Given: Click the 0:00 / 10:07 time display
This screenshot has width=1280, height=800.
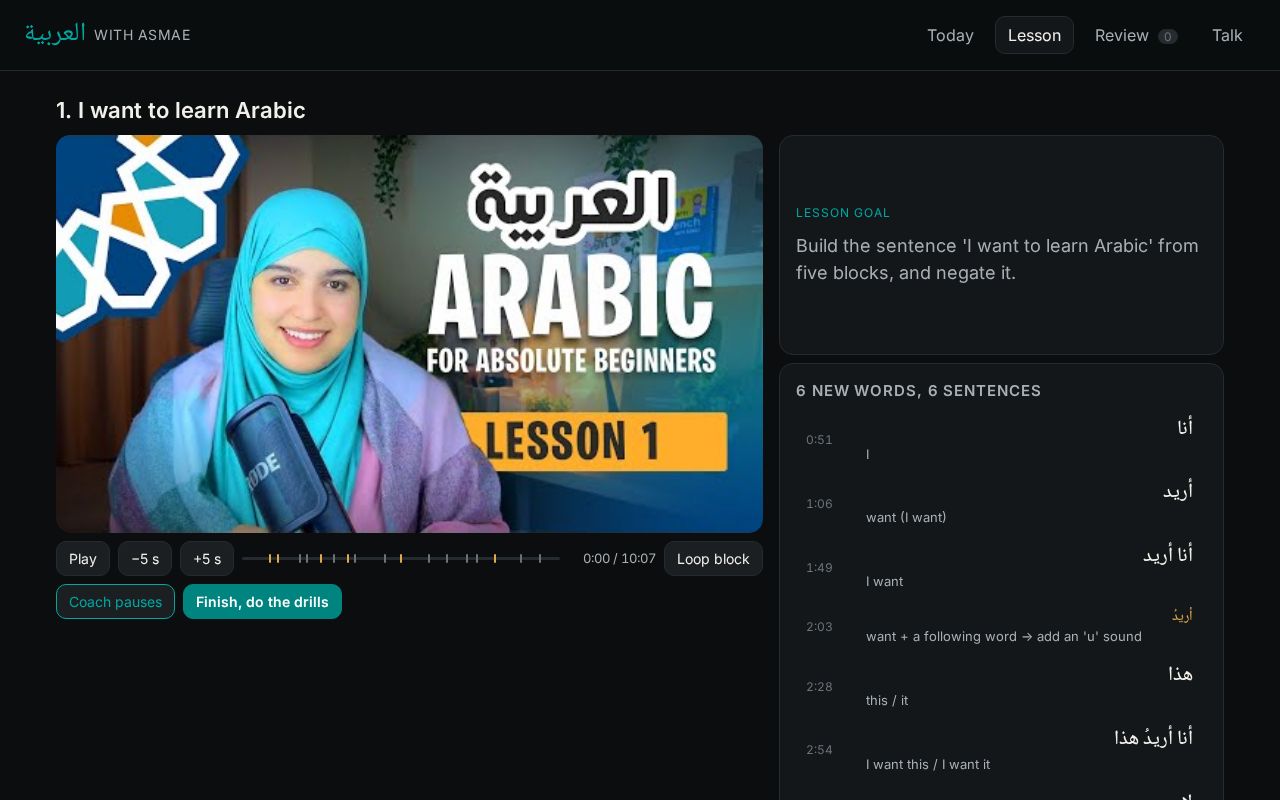Looking at the screenshot, I should click(x=619, y=559).
